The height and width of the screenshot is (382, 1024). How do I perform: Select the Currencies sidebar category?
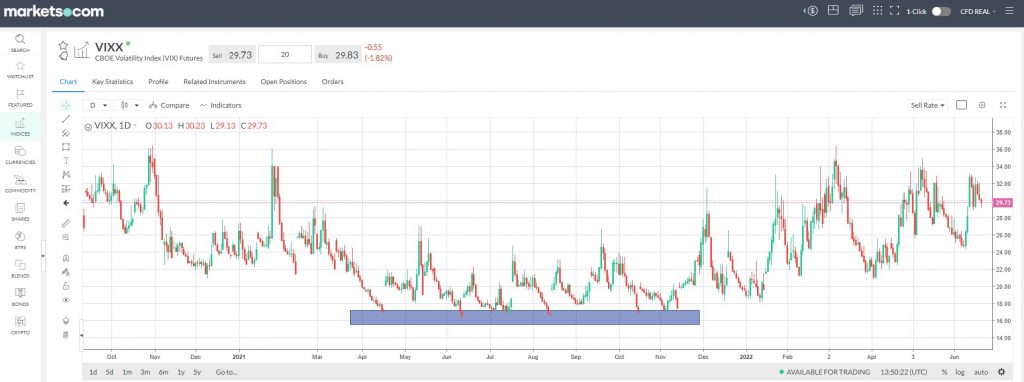click(x=20, y=155)
